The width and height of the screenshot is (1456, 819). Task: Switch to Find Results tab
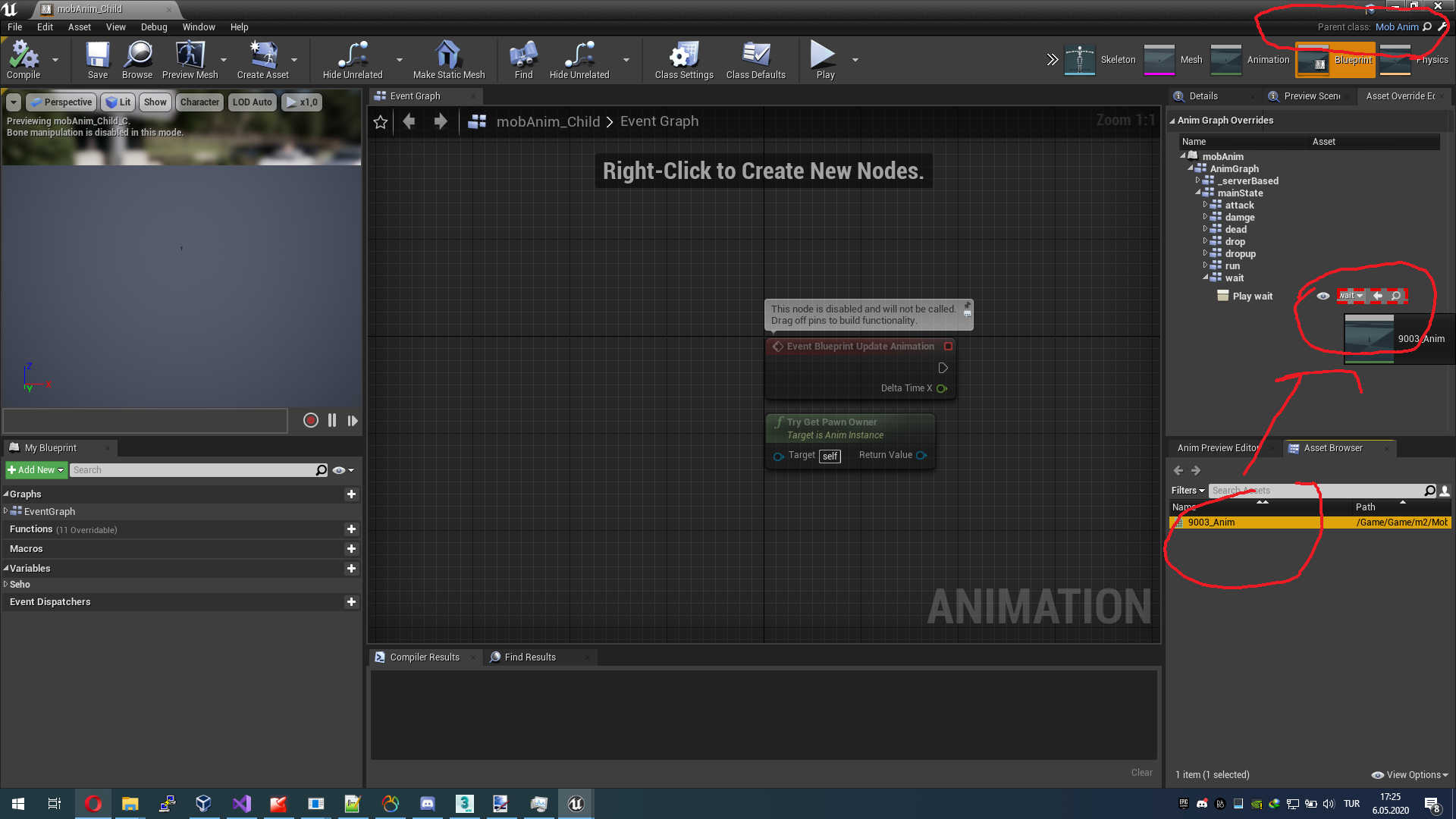click(530, 657)
